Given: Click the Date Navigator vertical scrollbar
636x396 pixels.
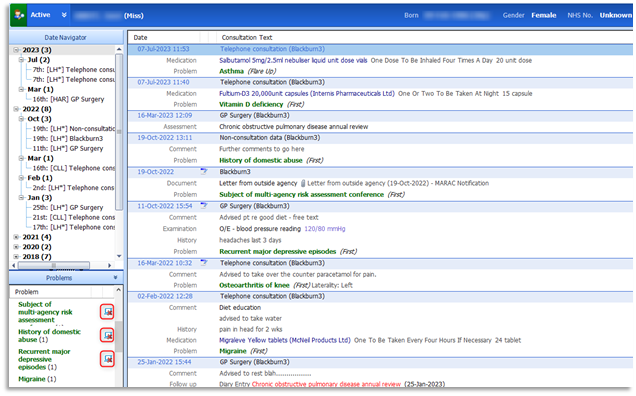Looking at the screenshot, I should [119, 132].
